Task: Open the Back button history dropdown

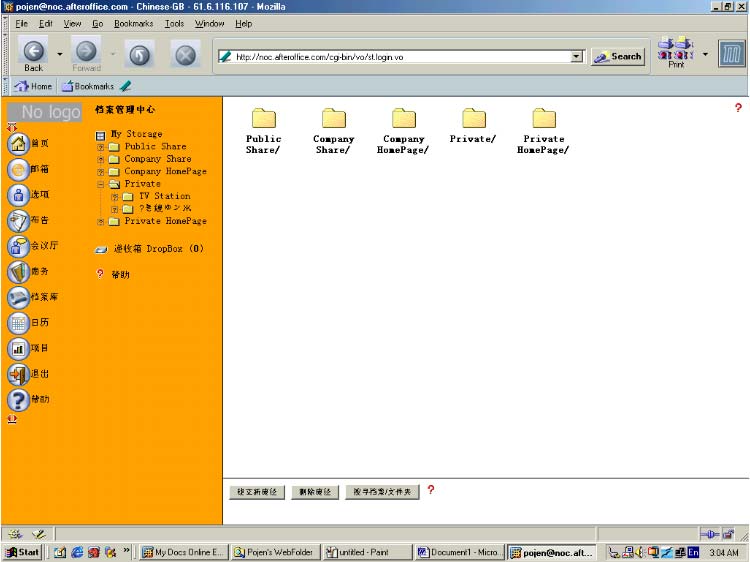Action: click(x=60, y=55)
